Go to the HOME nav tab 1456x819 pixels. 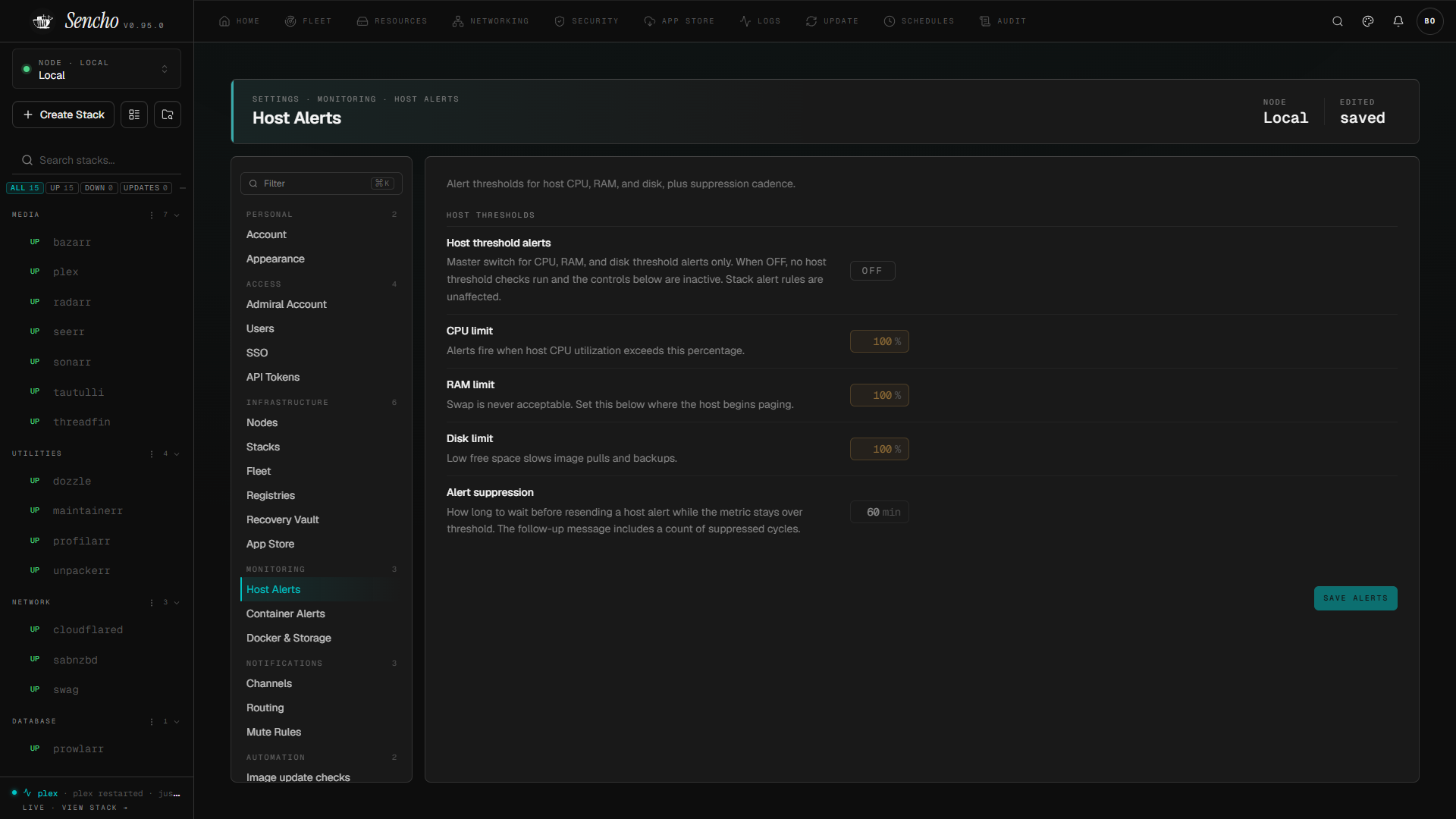pos(239,21)
